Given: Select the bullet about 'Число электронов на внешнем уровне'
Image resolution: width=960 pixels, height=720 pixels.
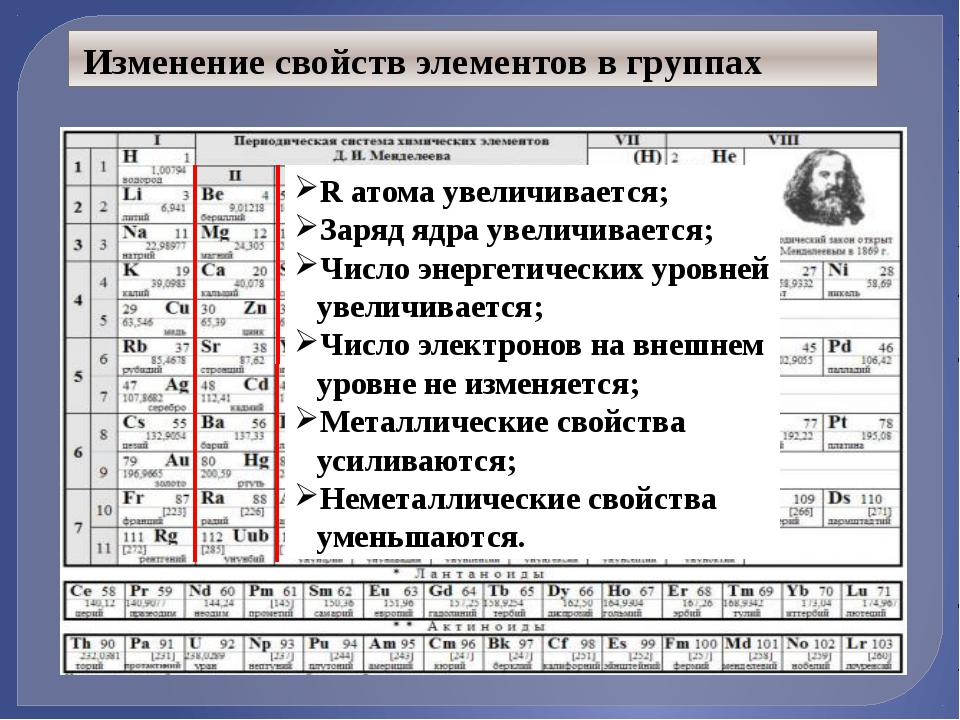Looking at the screenshot, I should click(530, 365).
